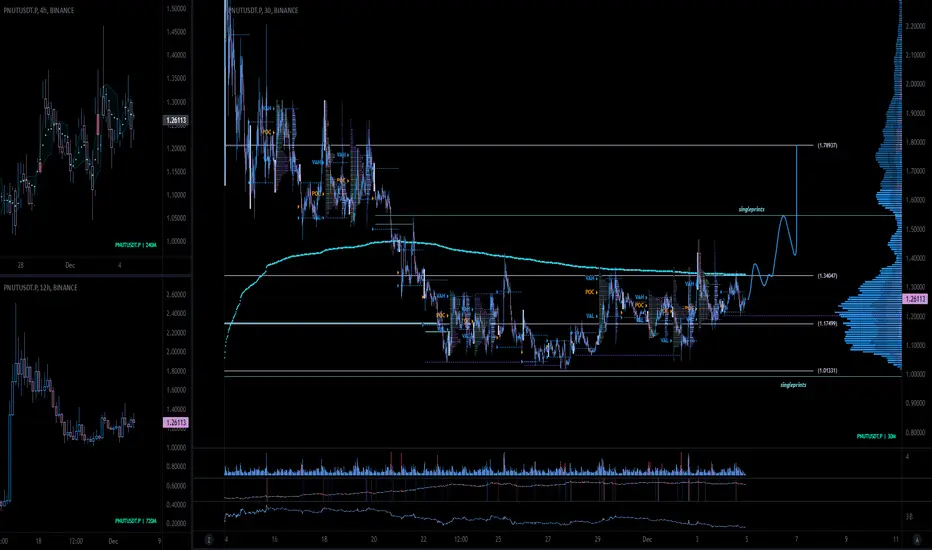Select the PNUTUSDT.P 30 BINANCE symbol title

pos(263,10)
